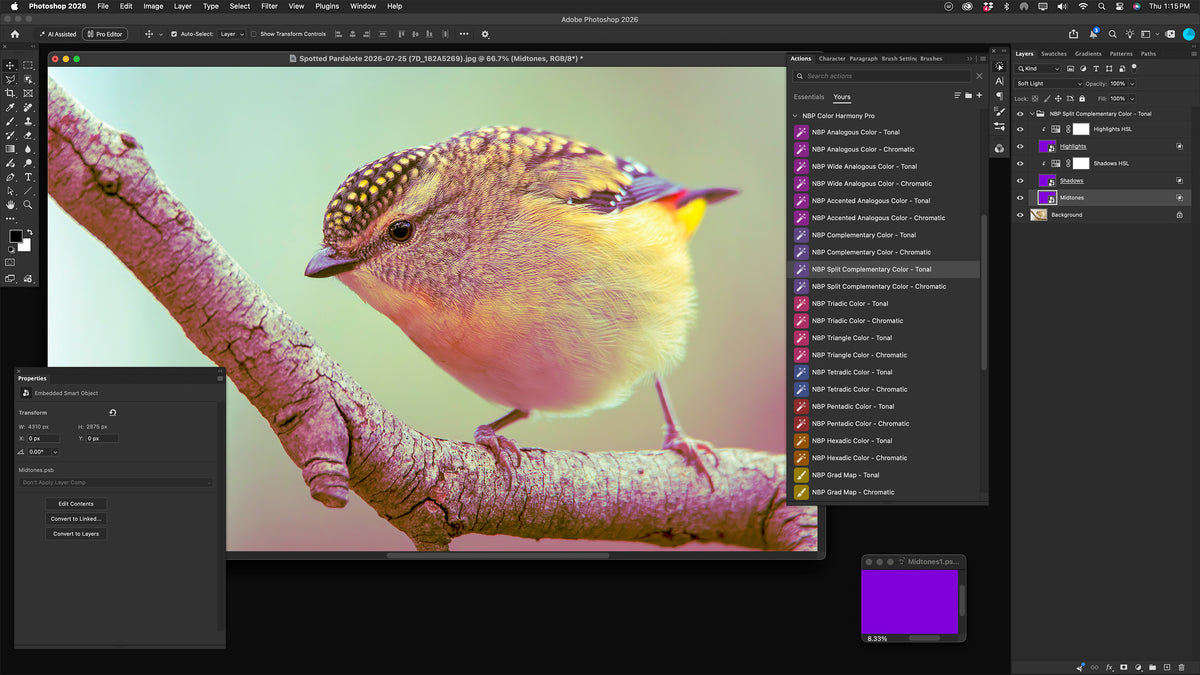Viewport: 1200px width, 675px height.
Task: Select the Eraser tool
Action: (x=28, y=135)
